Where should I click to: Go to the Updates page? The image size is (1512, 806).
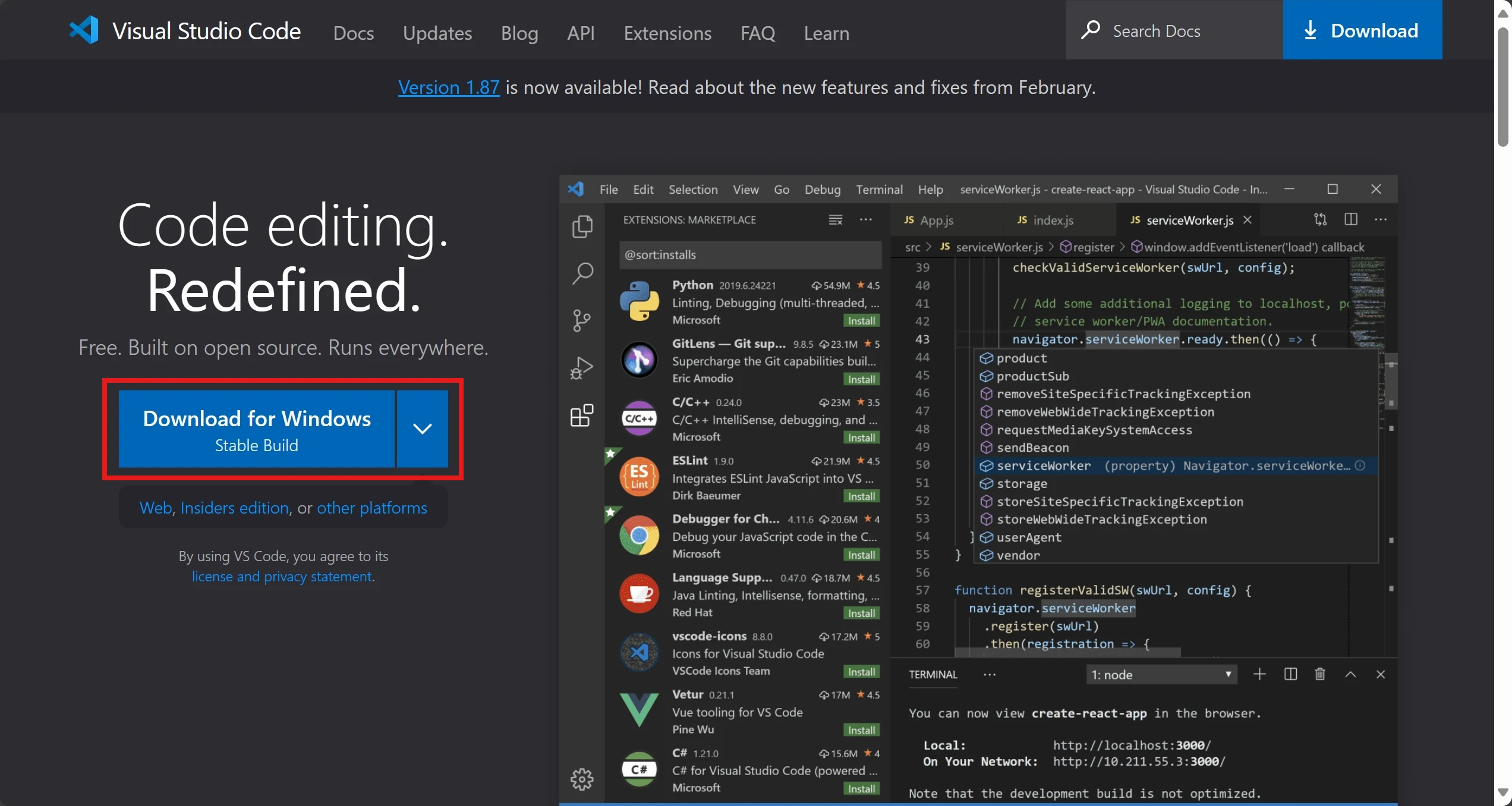[437, 33]
